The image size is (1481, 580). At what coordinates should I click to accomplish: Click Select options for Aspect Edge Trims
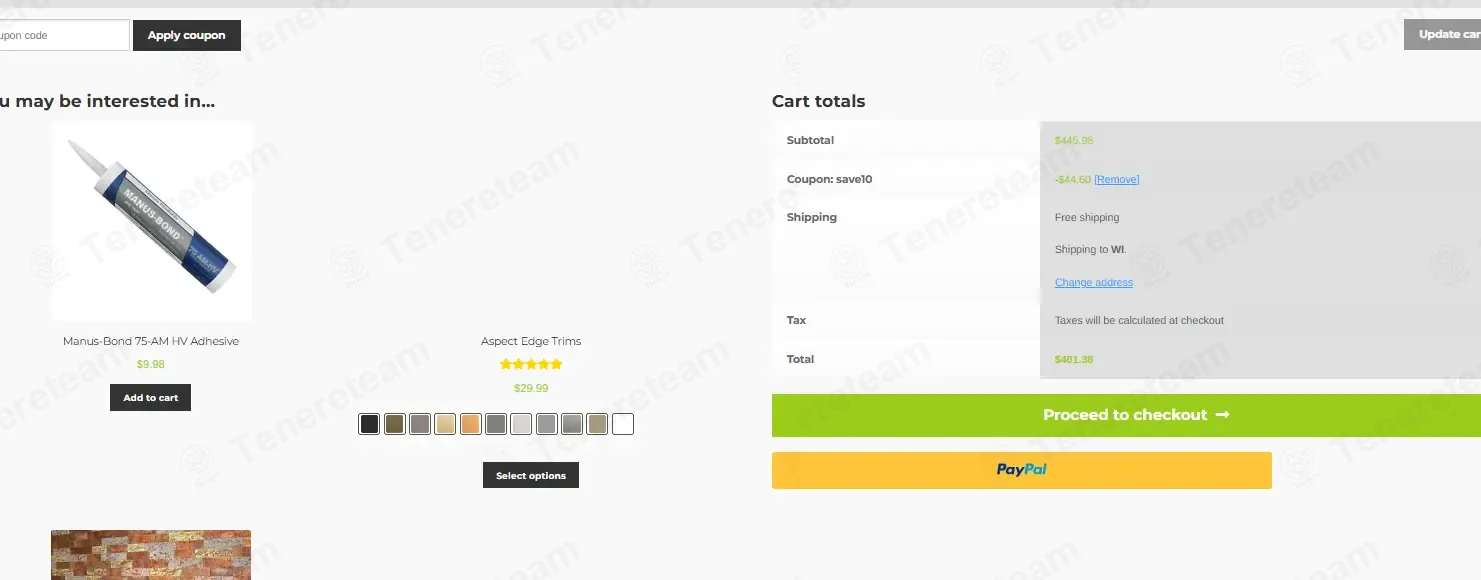coord(530,475)
